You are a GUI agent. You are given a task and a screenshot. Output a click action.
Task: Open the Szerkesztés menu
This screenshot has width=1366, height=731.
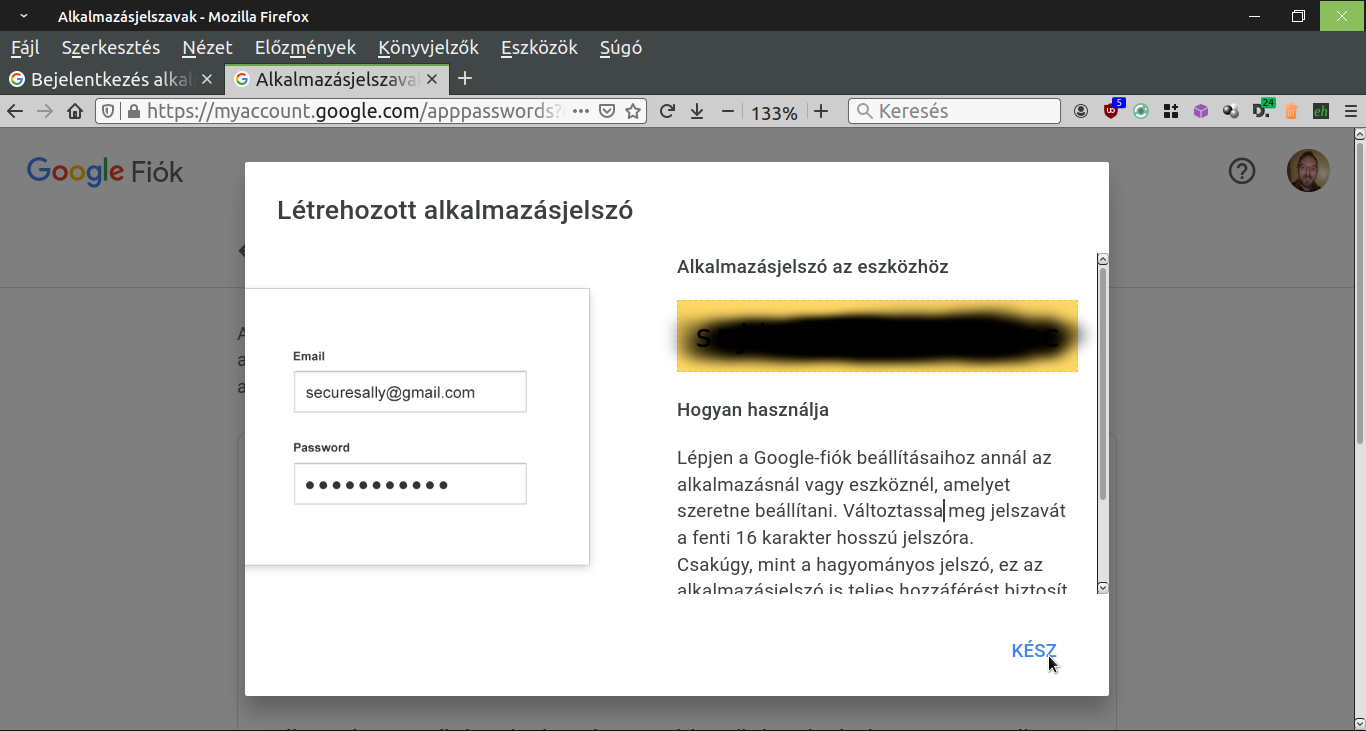click(x=111, y=47)
